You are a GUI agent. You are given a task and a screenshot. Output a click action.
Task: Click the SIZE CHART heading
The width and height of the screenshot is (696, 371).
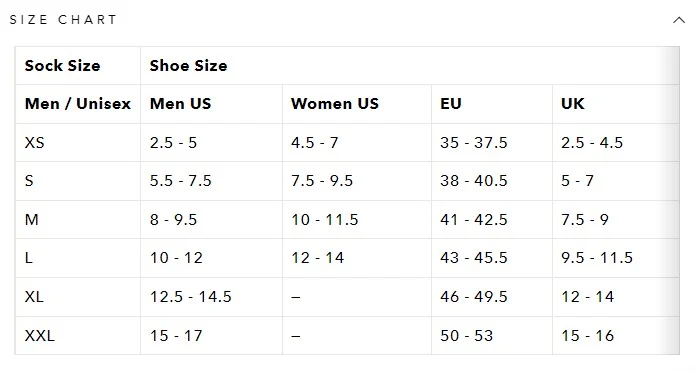(63, 20)
